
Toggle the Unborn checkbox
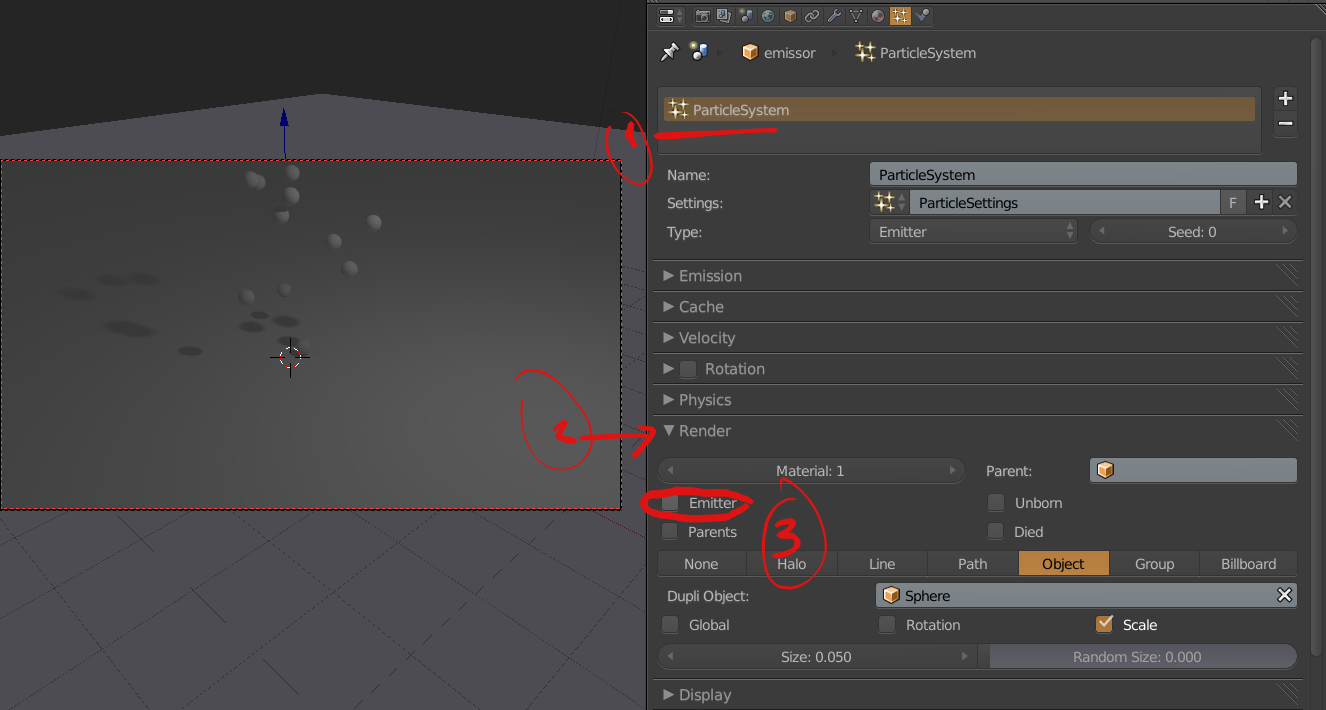(996, 503)
